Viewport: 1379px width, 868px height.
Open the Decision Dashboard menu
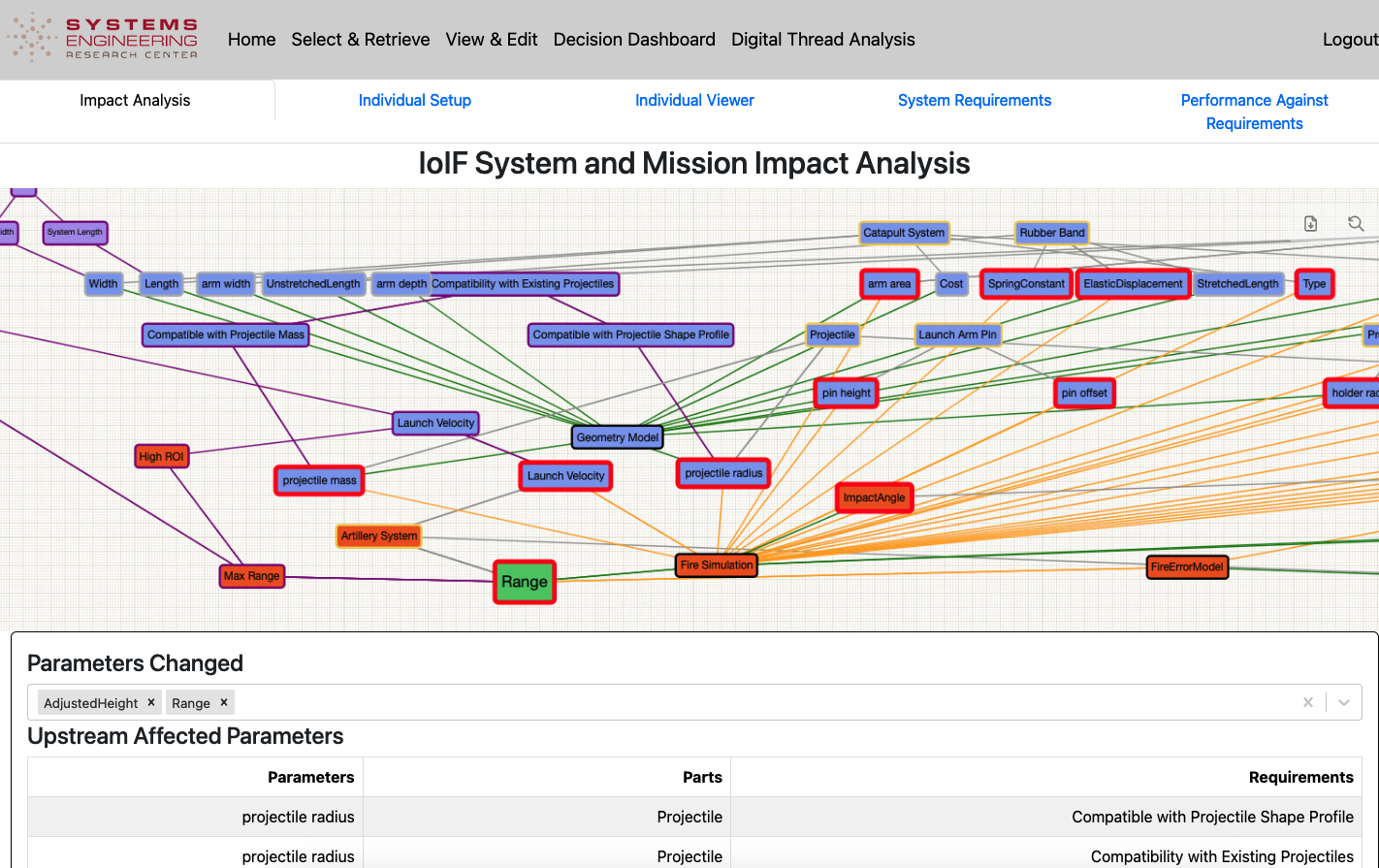(x=634, y=40)
